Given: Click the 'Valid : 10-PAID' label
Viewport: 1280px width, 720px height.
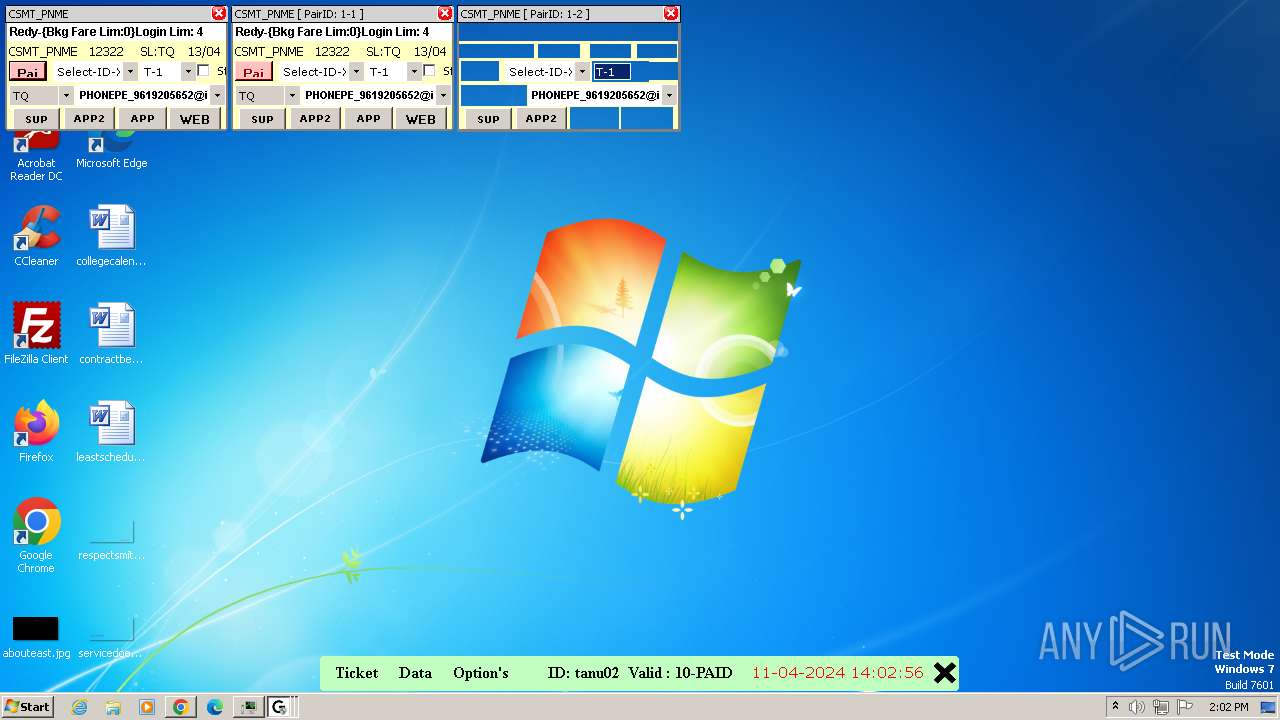Looking at the screenshot, I should pyautogui.click(x=680, y=673).
